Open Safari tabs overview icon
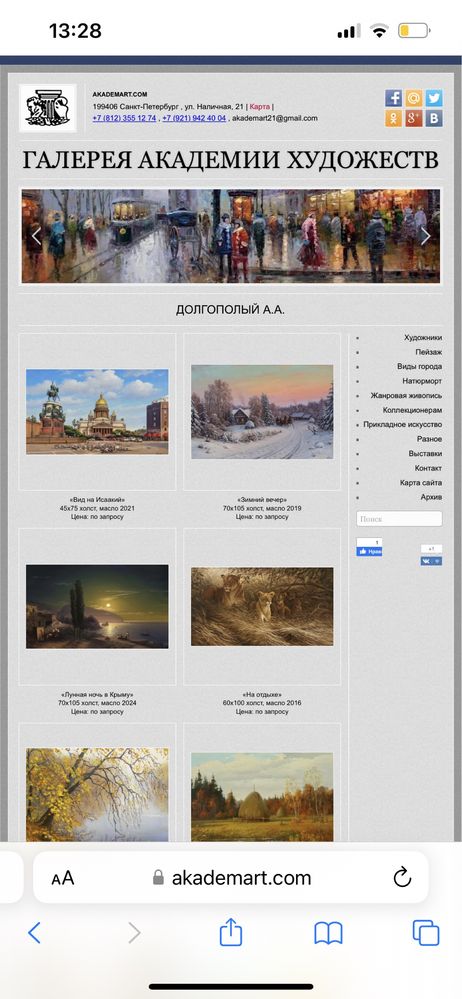 point(426,933)
